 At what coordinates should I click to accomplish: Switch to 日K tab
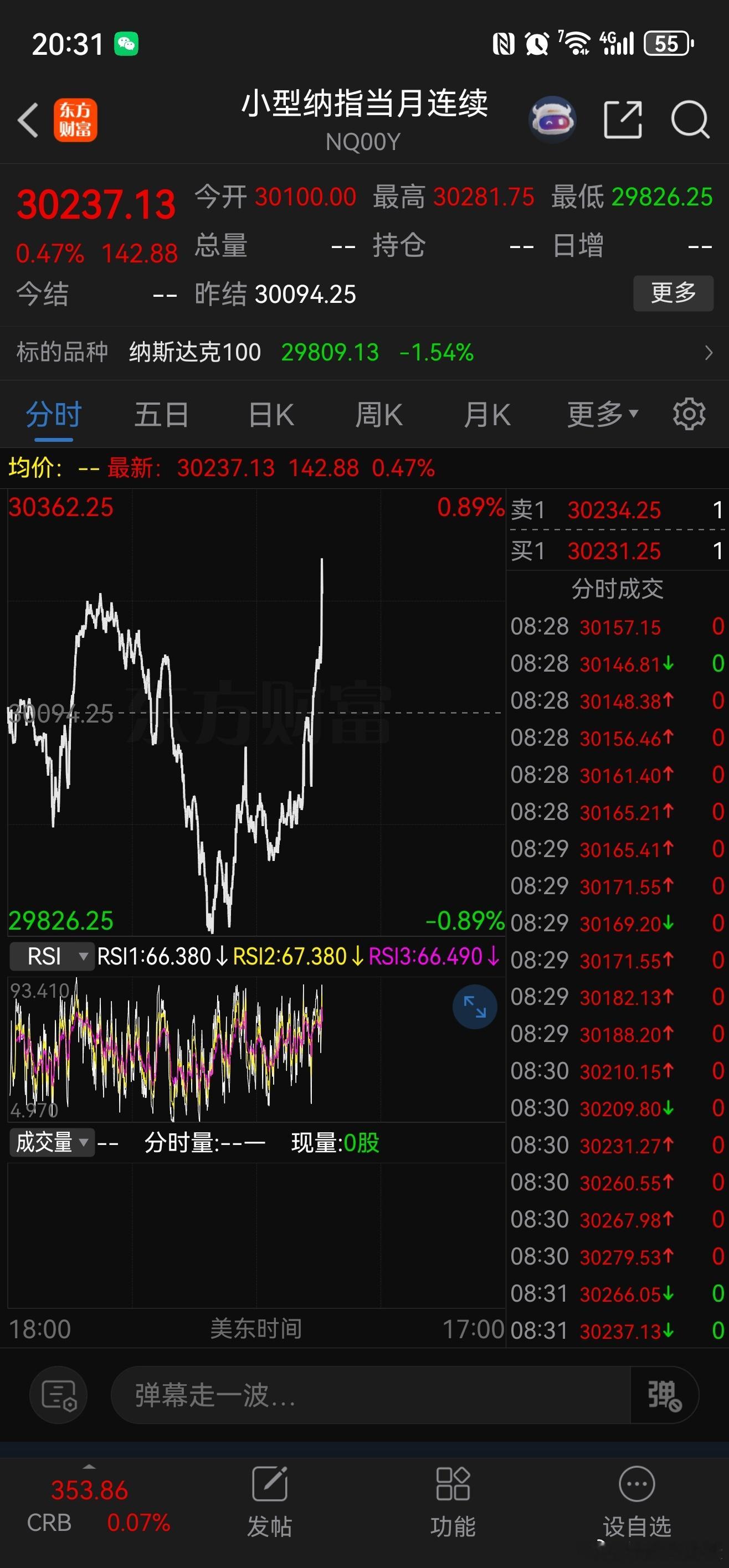tap(271, 415)
